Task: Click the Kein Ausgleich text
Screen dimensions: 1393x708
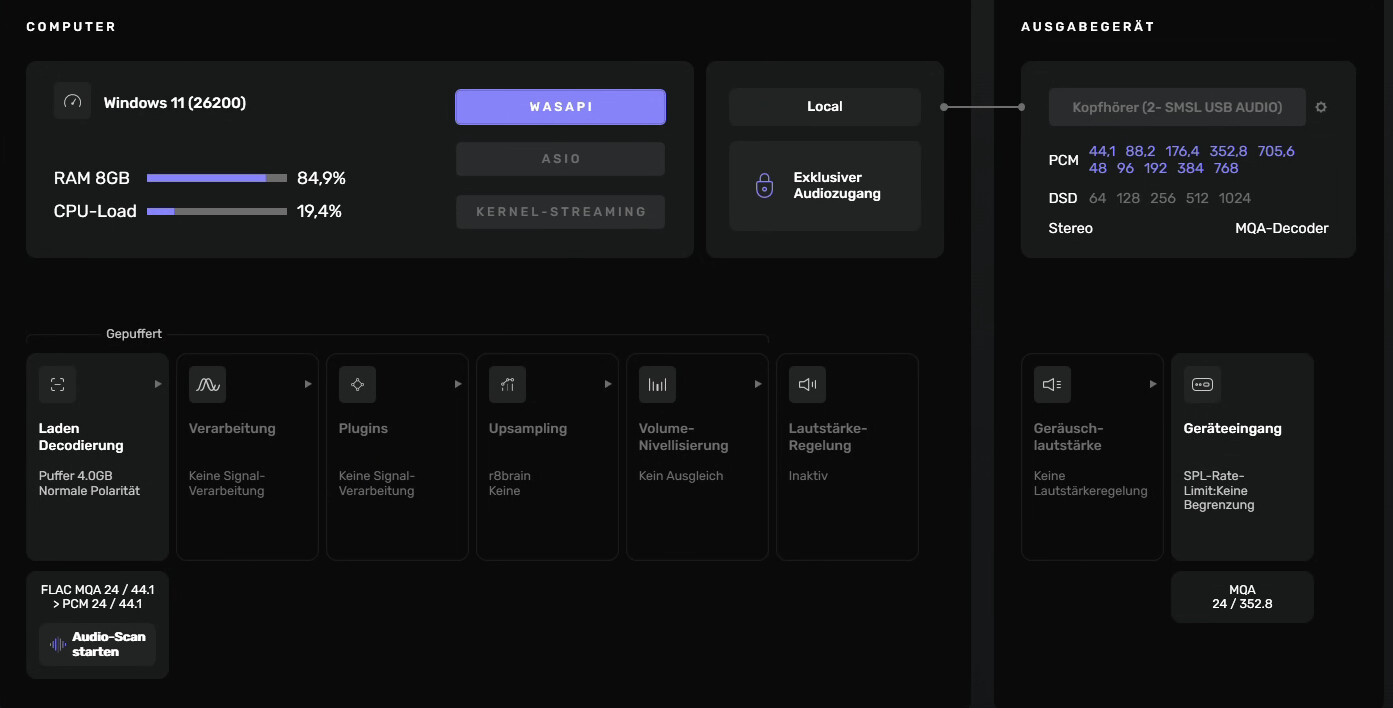Action: (681, 476)
